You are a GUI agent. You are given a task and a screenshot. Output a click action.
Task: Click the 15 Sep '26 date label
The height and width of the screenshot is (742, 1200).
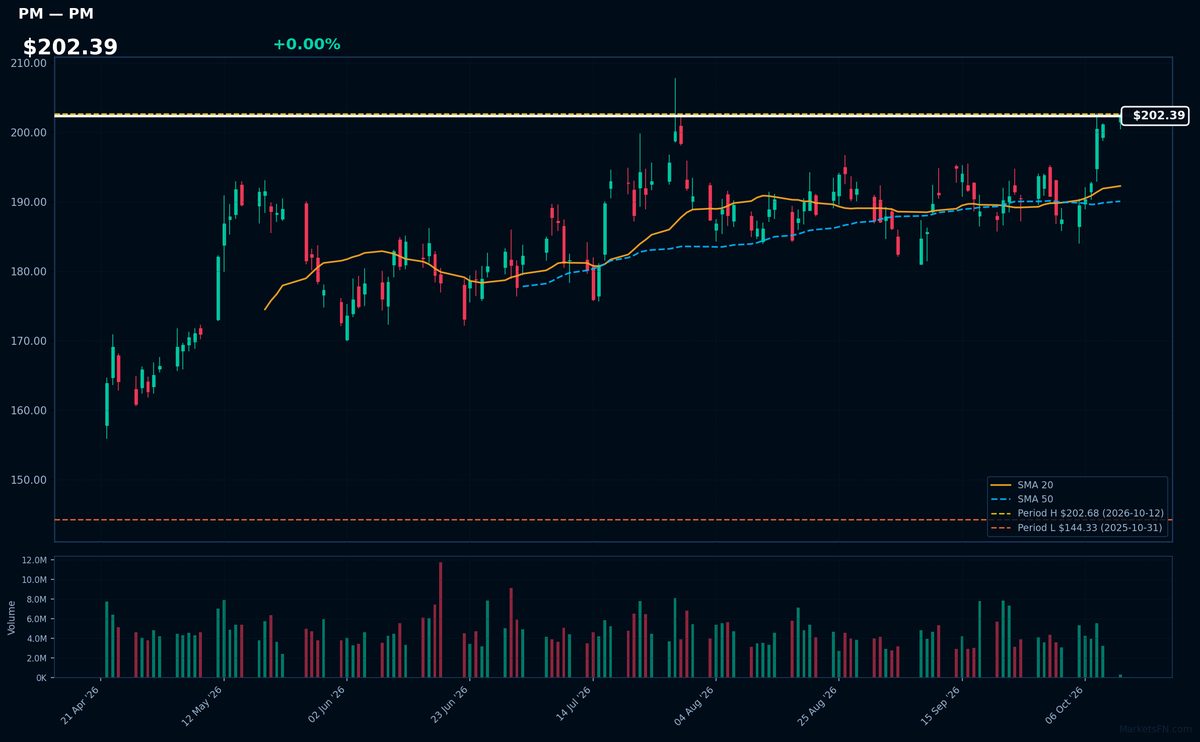[x=943, y=705]
